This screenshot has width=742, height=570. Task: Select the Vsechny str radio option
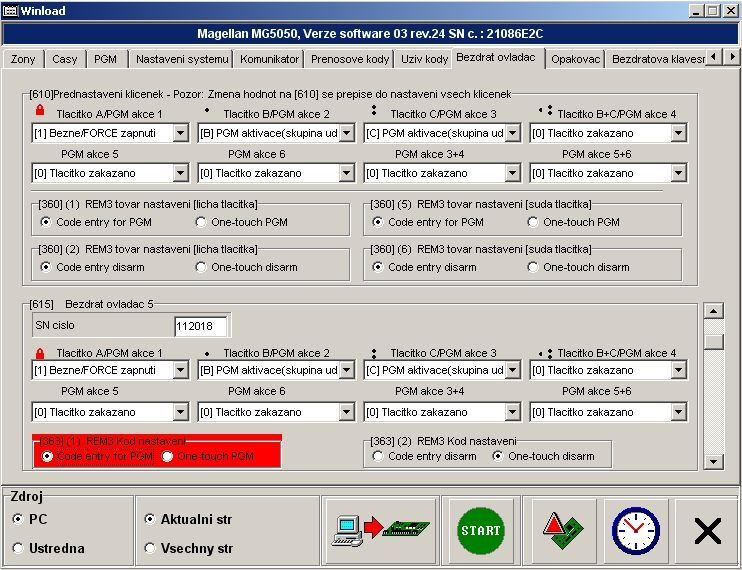150,548
